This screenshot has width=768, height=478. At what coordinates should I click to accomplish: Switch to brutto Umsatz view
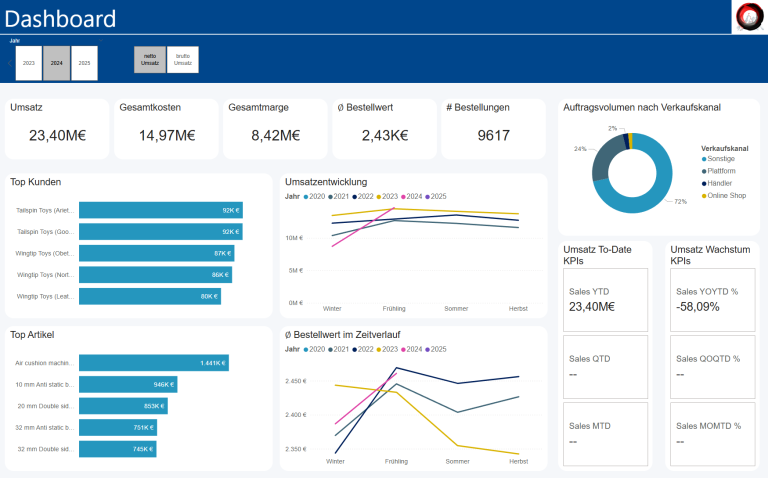point(182,60)
